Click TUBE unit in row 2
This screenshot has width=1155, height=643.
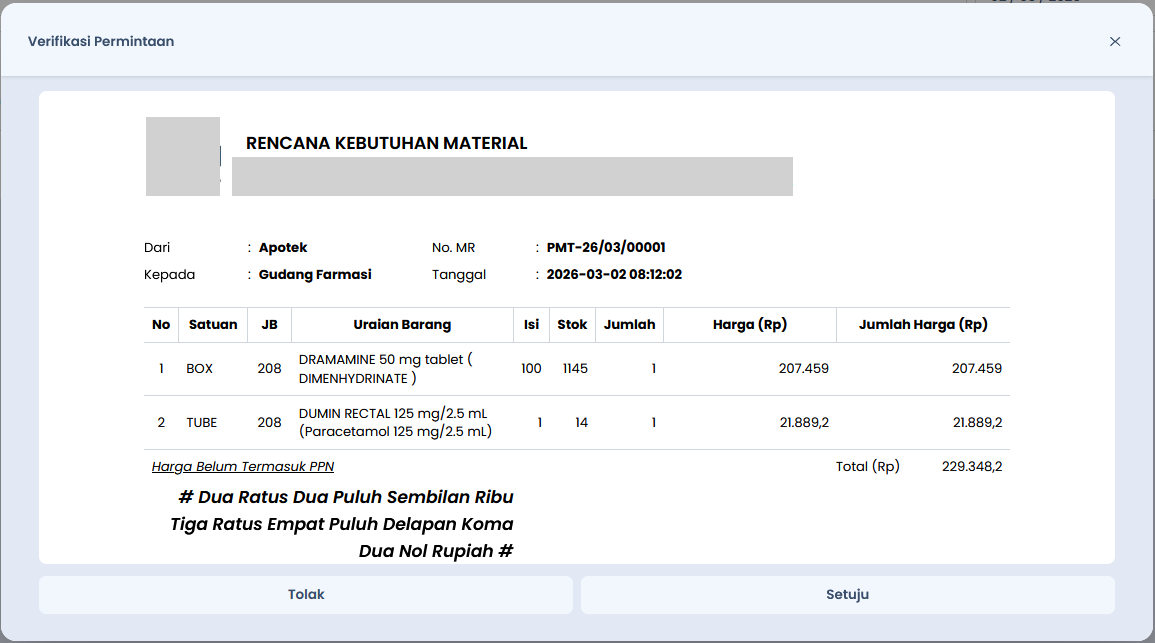click(x=201, y=423)
